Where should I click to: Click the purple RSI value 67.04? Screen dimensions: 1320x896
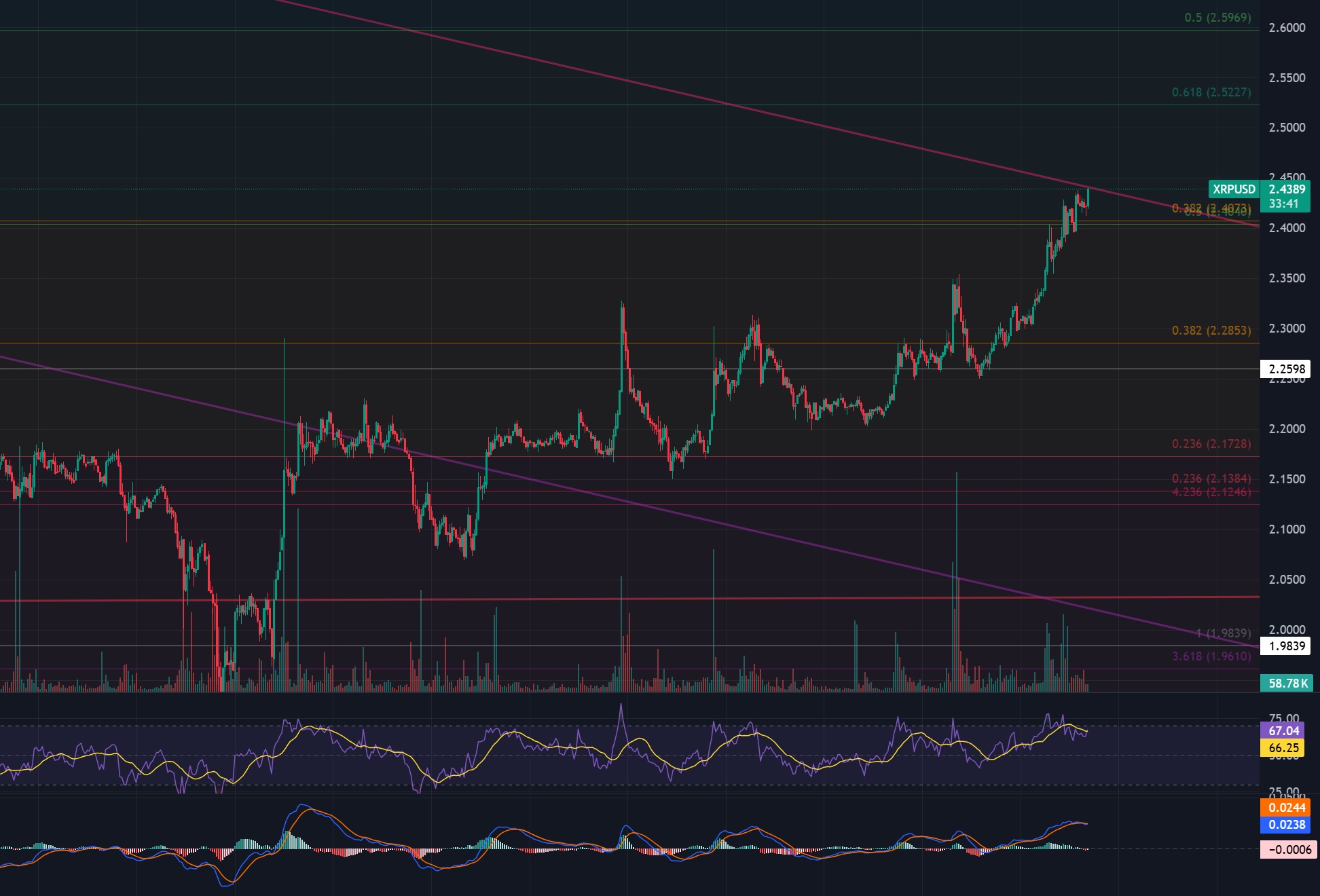1283,731
